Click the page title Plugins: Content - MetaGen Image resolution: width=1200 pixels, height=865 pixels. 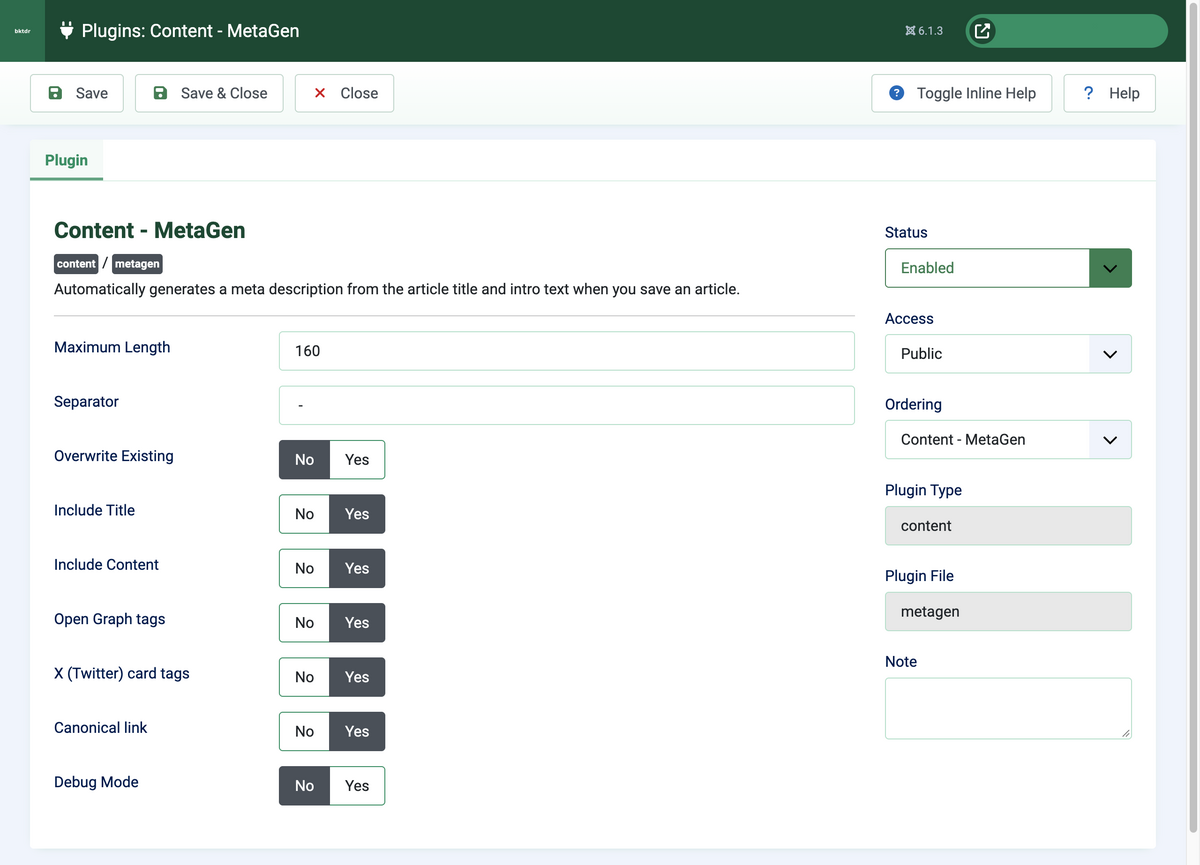[190, 31]
